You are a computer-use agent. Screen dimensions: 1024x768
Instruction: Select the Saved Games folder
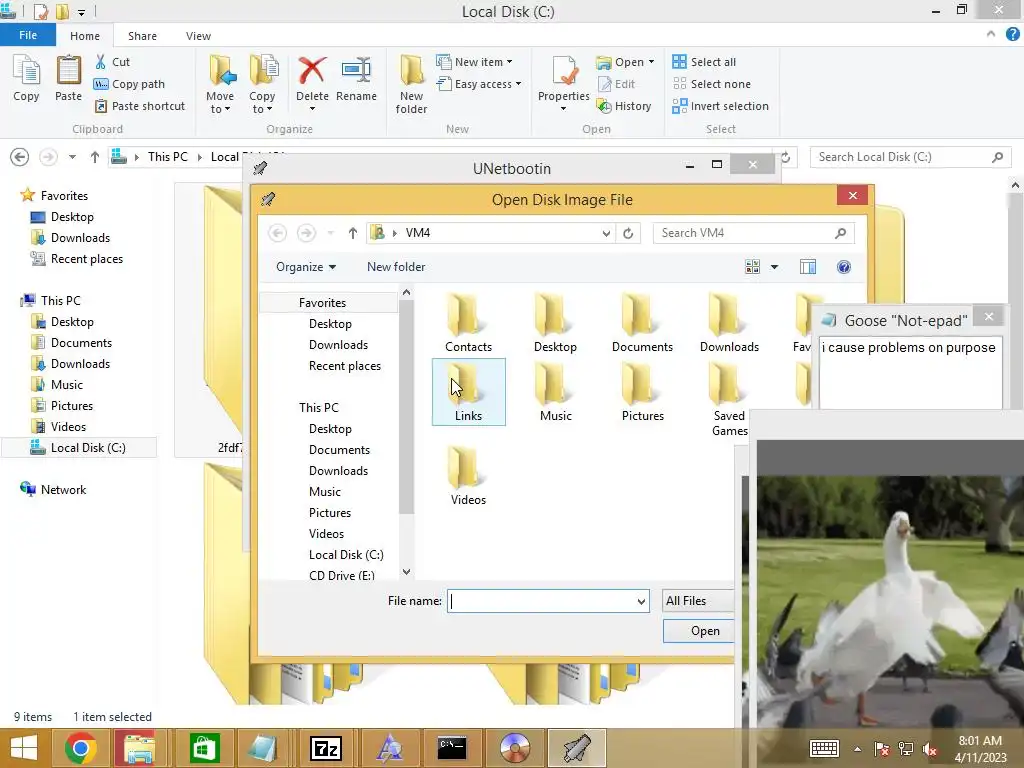(x=729, y=400)
